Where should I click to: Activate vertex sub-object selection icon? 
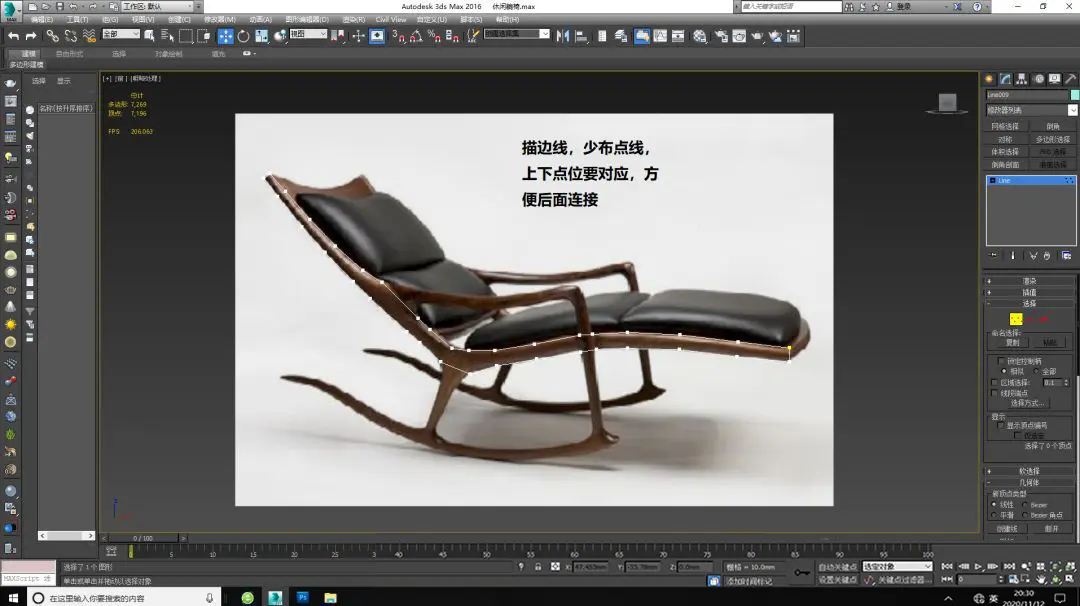[x=1016, y=318]
